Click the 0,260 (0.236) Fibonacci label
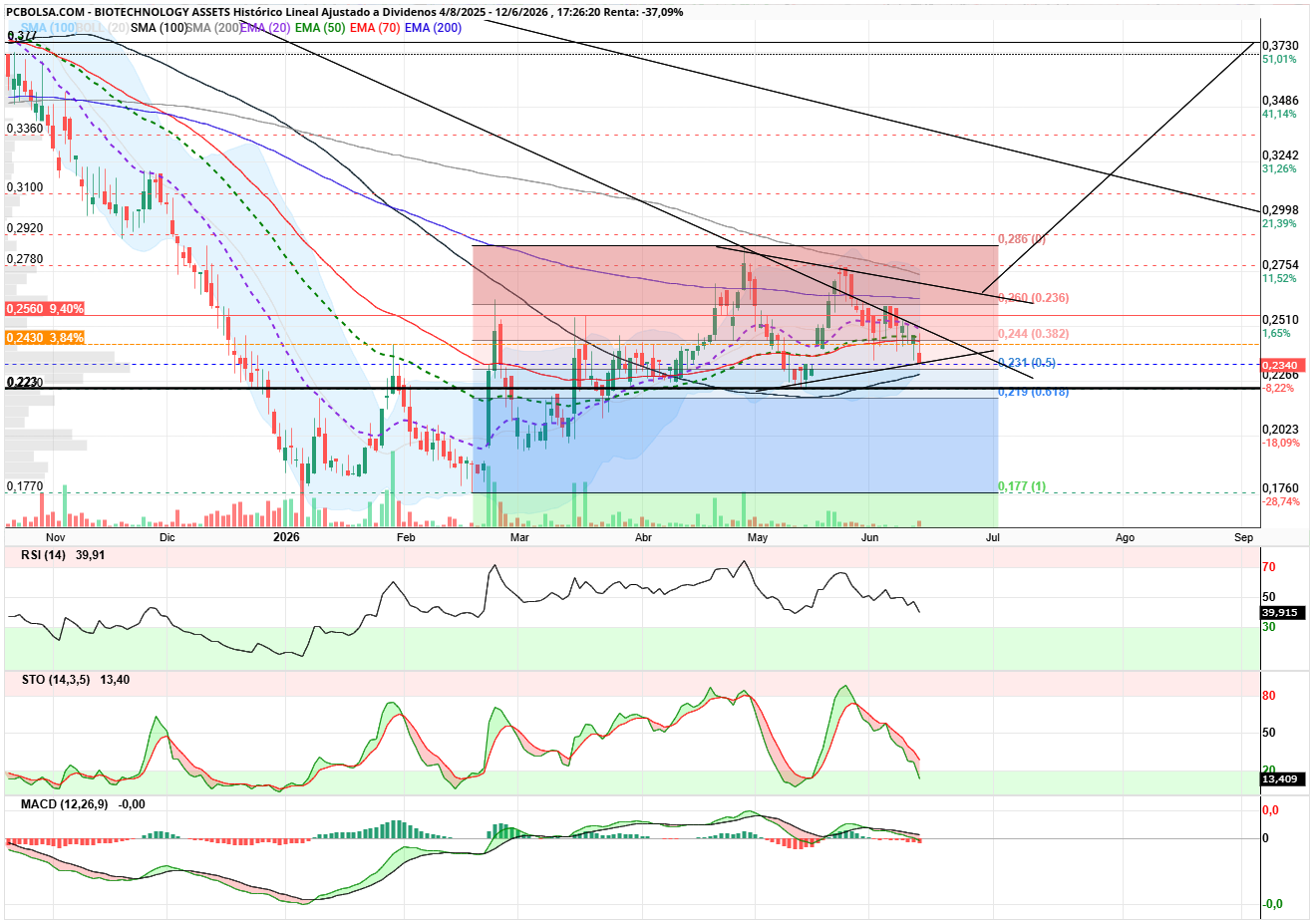This screenshot has width=1314, height=924. pos(1034,298)
